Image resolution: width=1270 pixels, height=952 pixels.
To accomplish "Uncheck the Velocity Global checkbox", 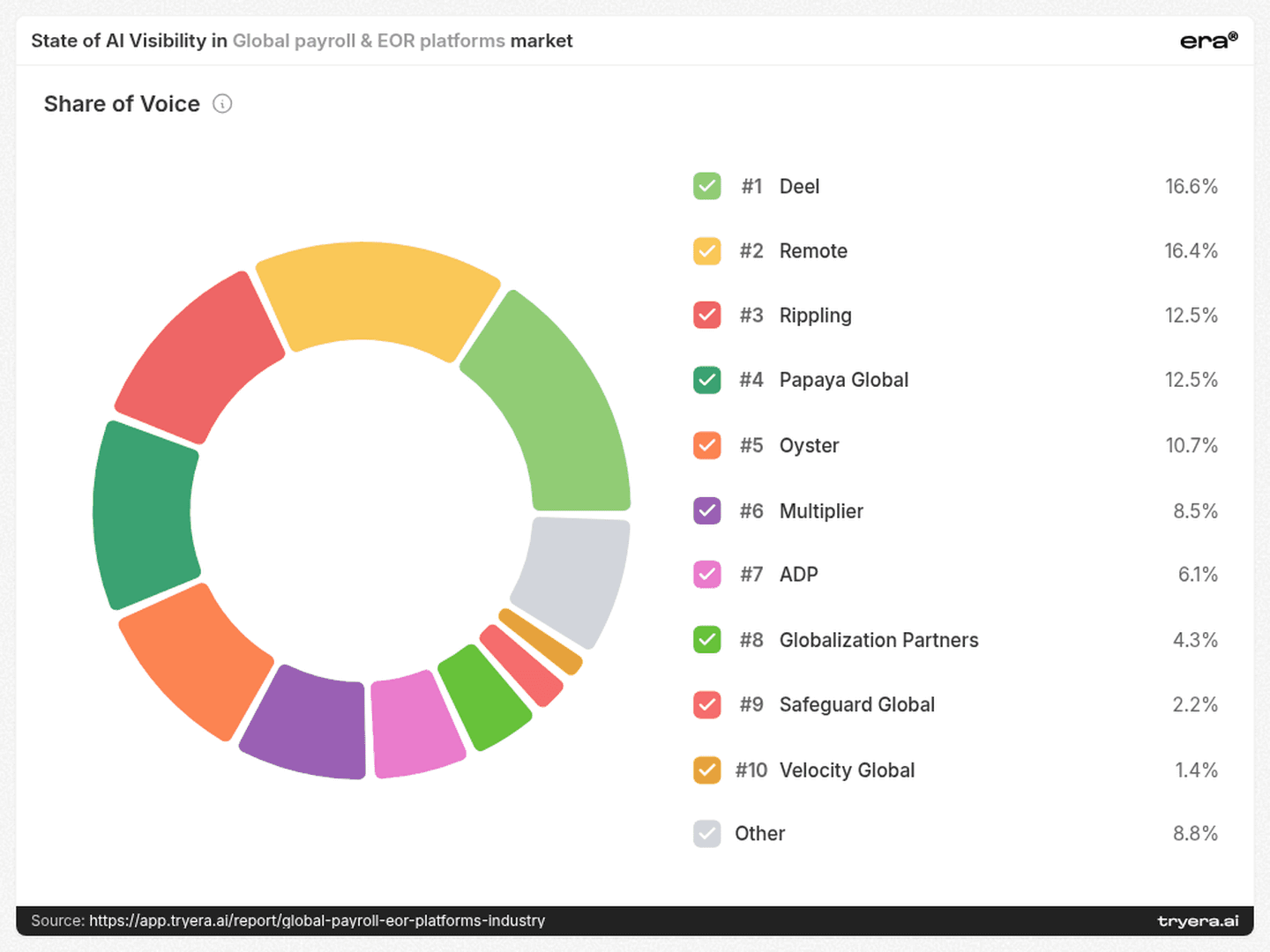I will 706,770.
